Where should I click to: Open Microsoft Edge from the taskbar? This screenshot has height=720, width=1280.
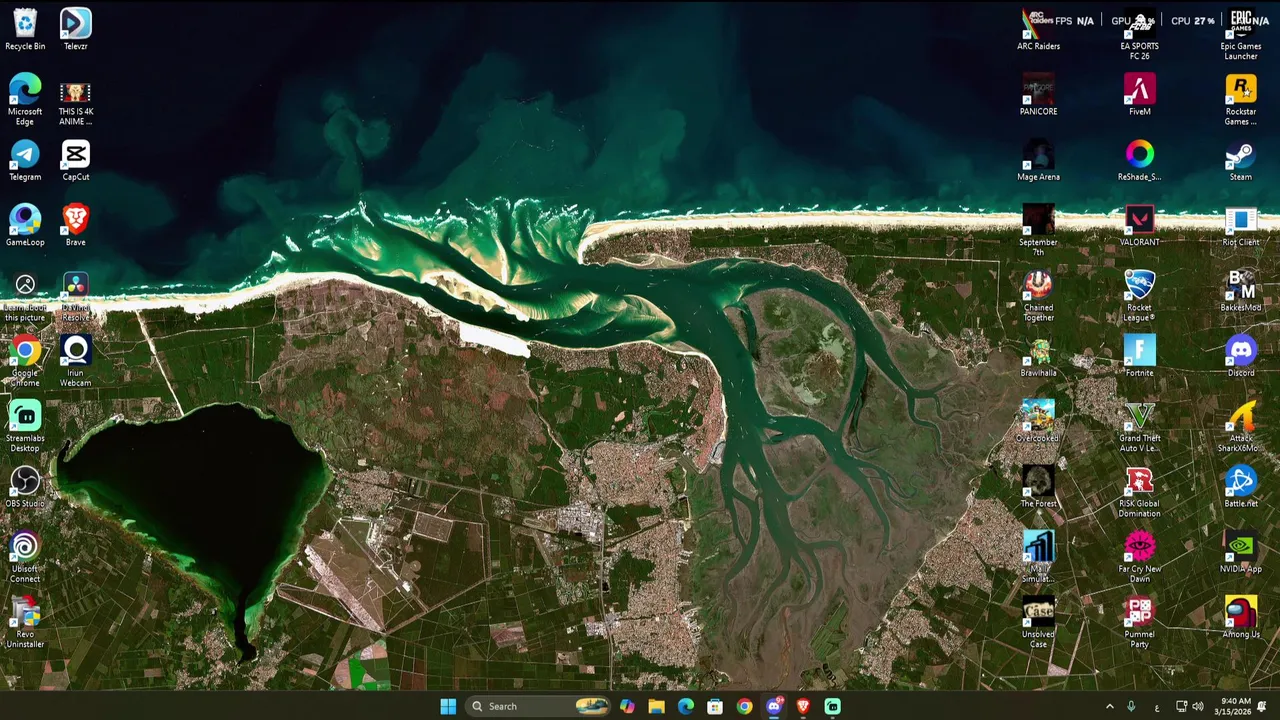click(x=685, y=706)
